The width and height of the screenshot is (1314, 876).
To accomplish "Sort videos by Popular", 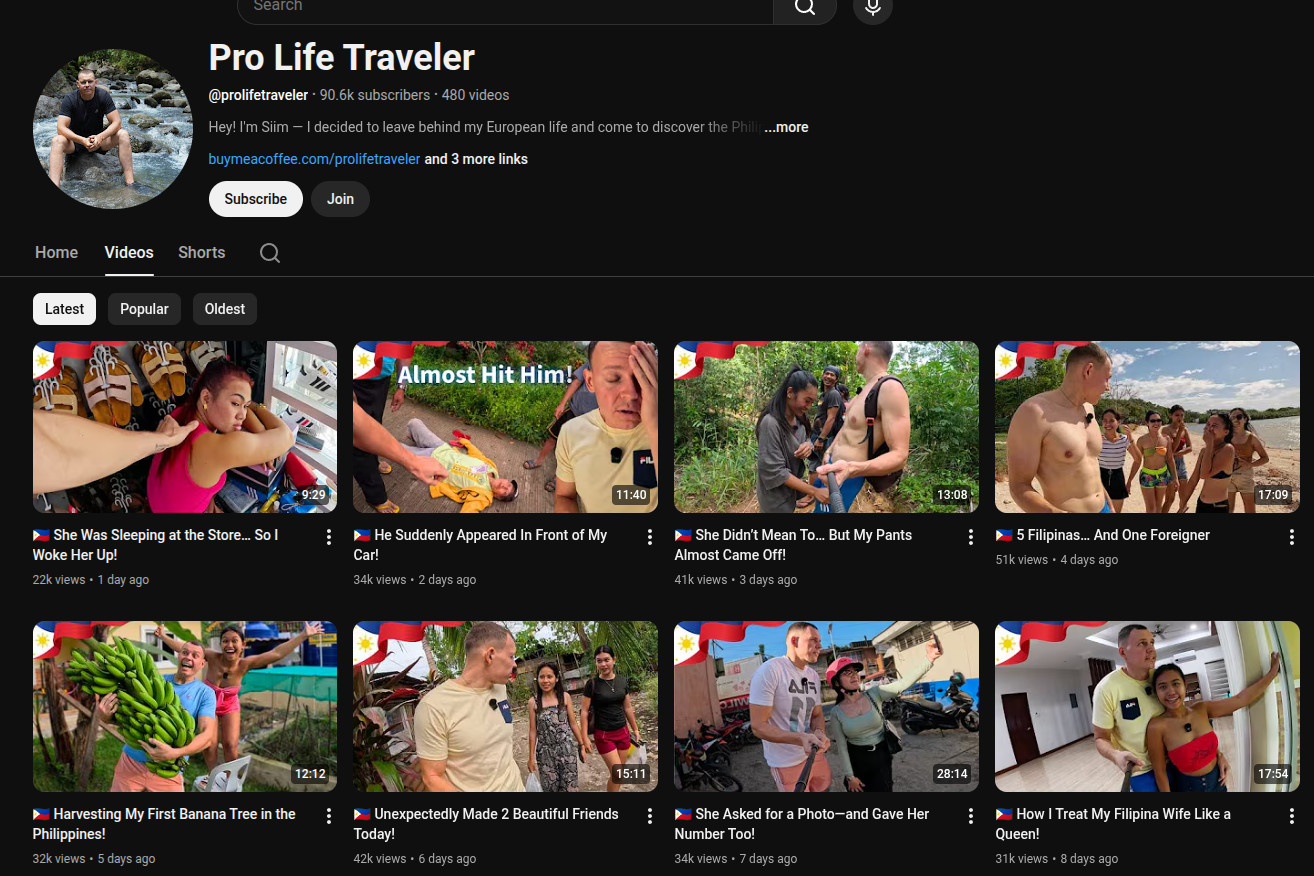I will click(144, 309).
